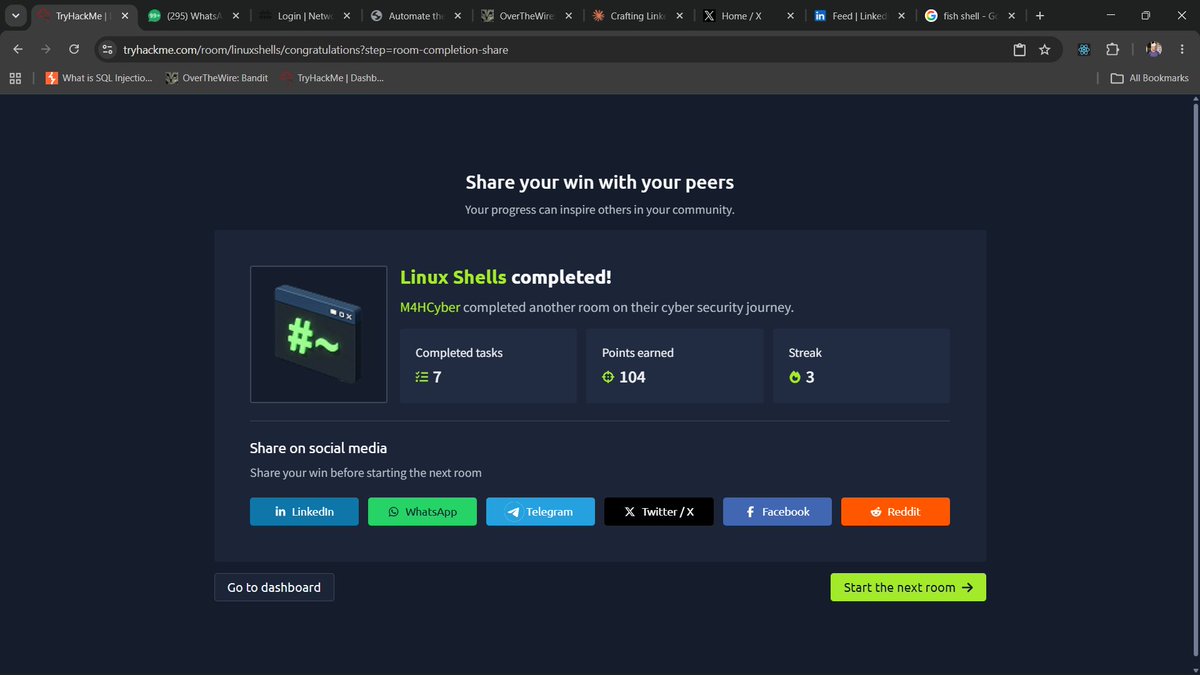Close the Login | Netw tab
The height and width of the screenshot is (675, 1200).
[347, 16]
